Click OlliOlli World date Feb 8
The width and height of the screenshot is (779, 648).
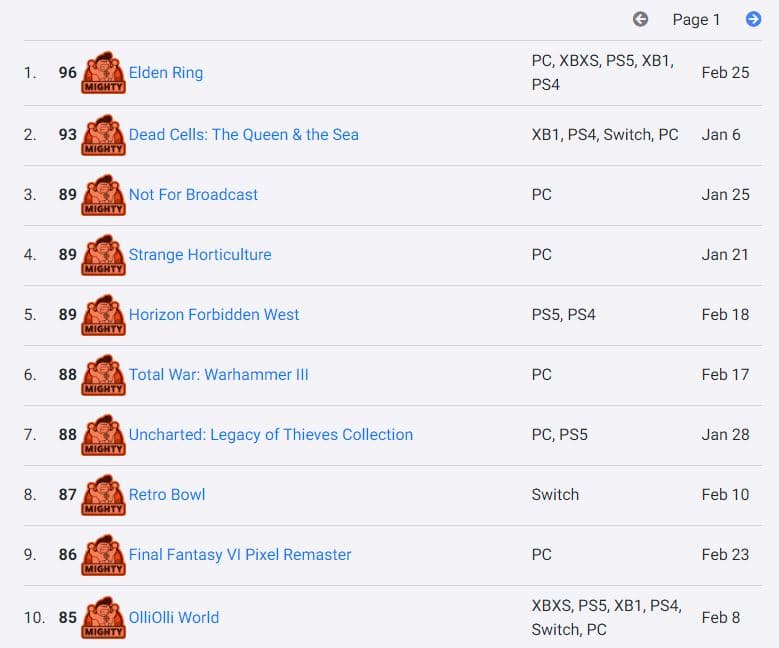[721, 618]
